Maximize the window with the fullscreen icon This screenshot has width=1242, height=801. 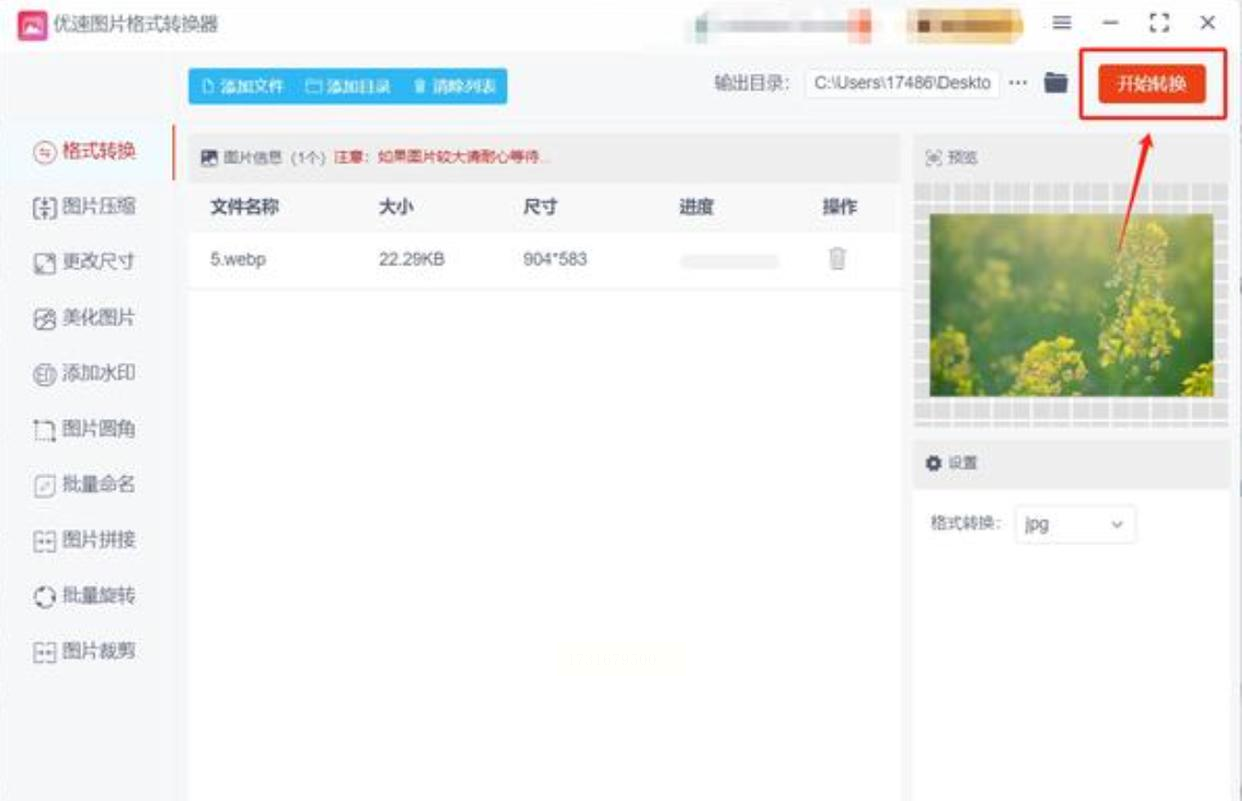(x=1159, y=23)
